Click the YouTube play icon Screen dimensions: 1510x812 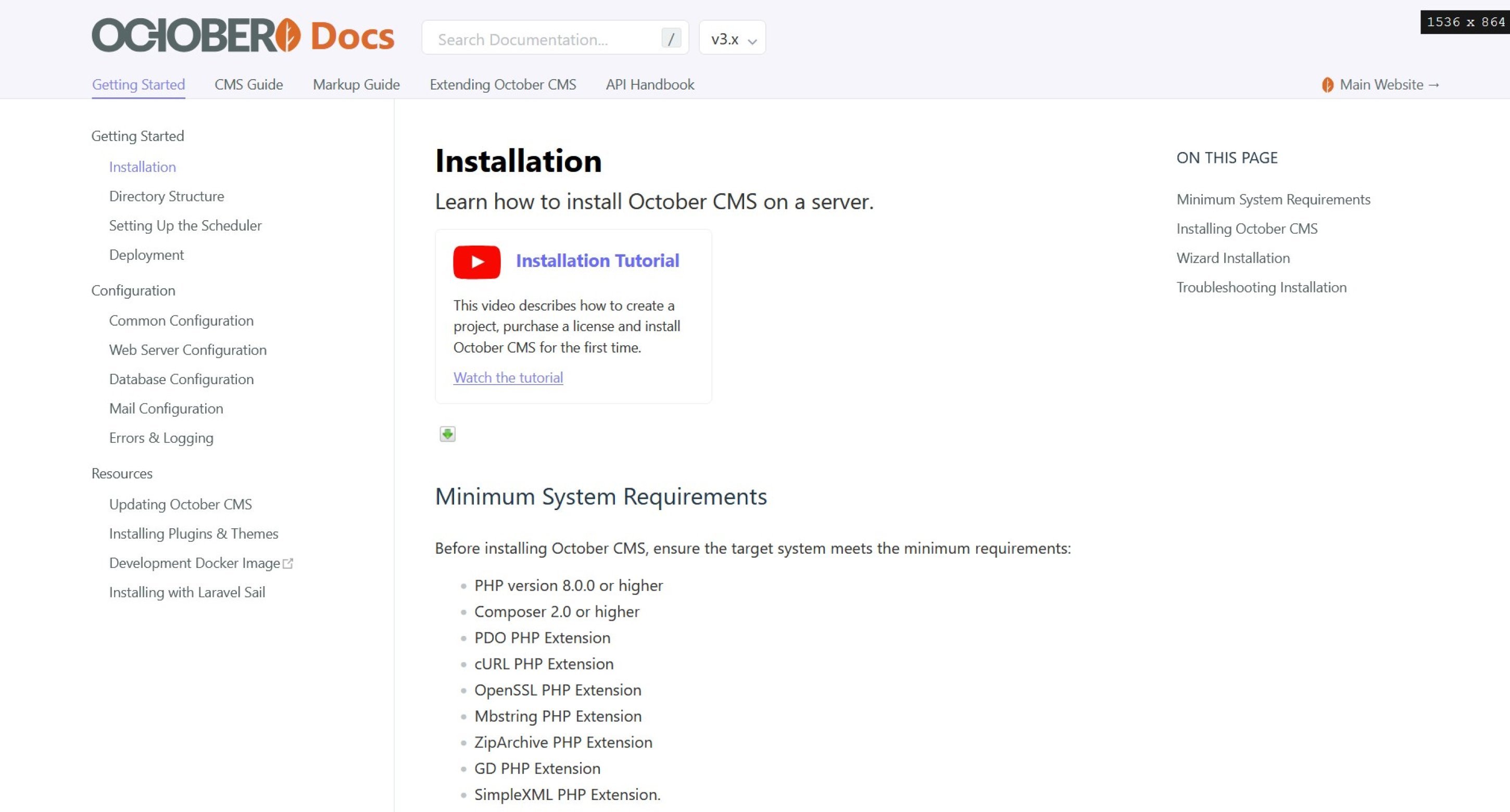(x=476, y=261)
